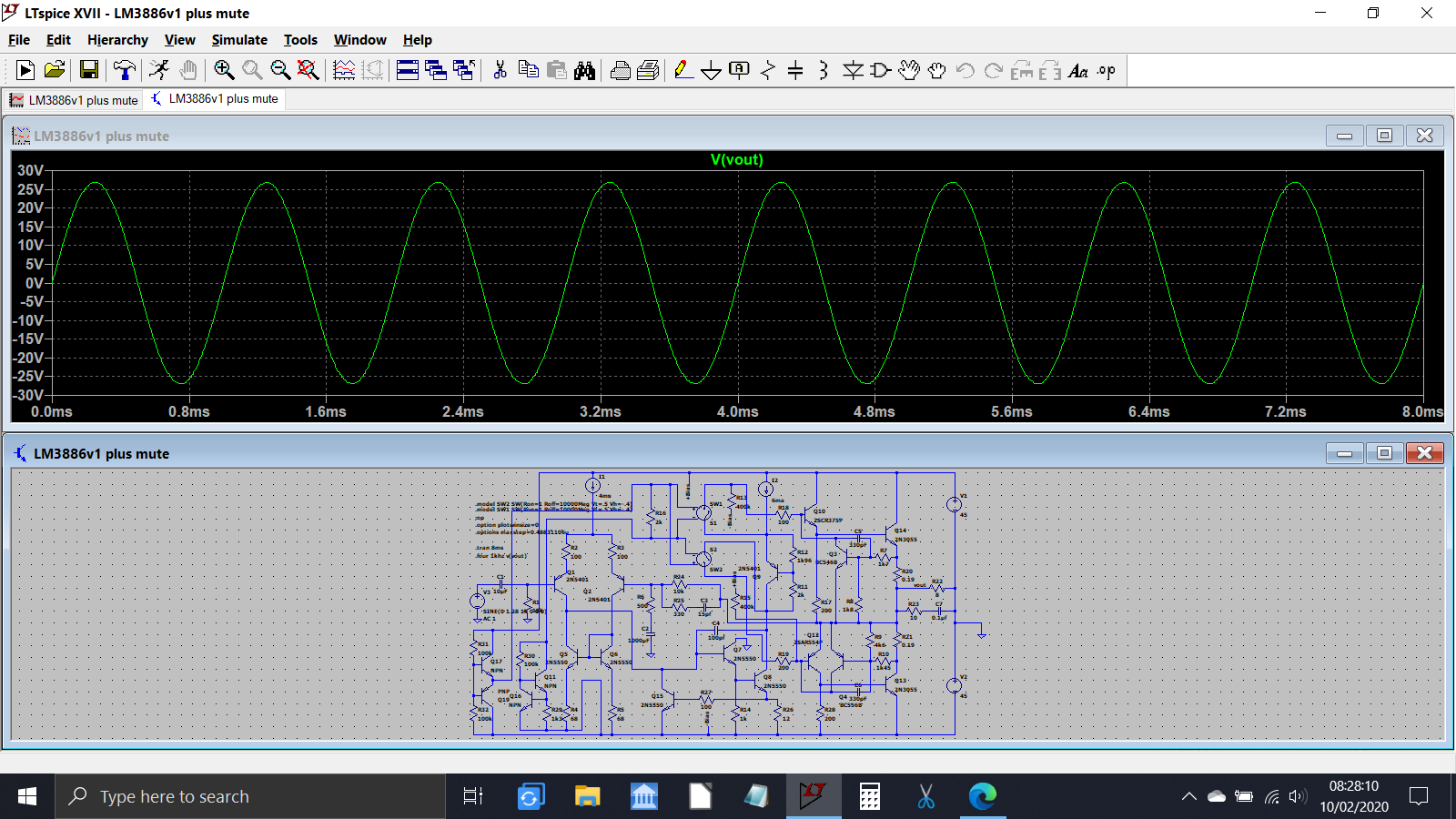Click the Close All Windows icon

tap(464, 70)
